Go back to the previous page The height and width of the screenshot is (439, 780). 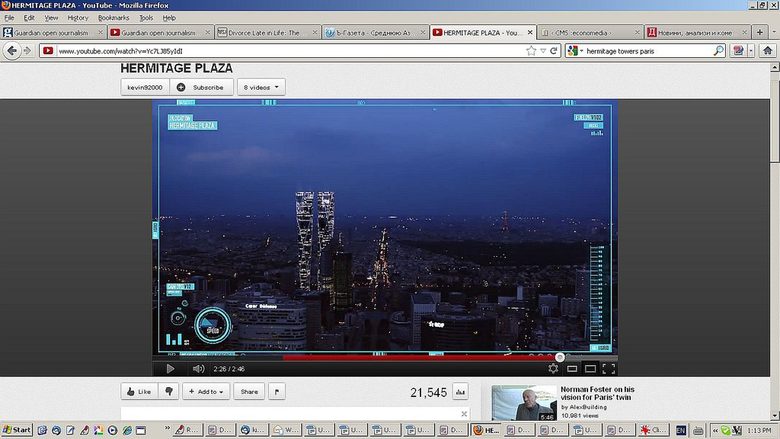[x=12, y=51]
